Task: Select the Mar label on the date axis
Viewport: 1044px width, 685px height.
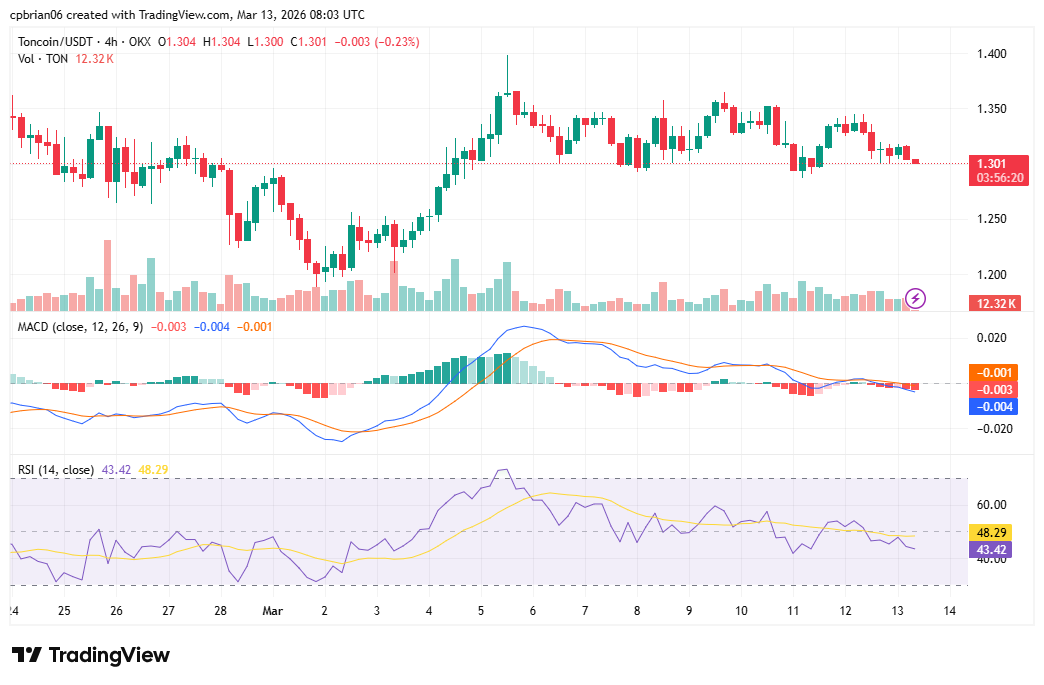Action: [x=272, y=611]
